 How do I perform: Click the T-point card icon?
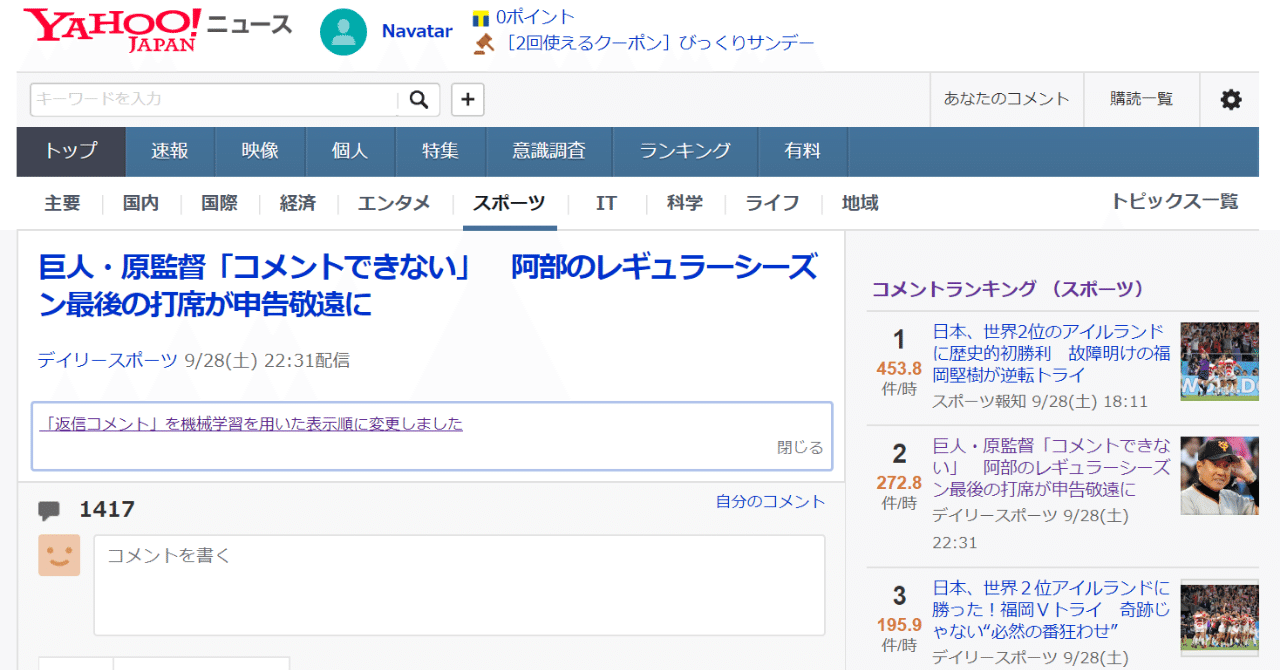point(481,18)
